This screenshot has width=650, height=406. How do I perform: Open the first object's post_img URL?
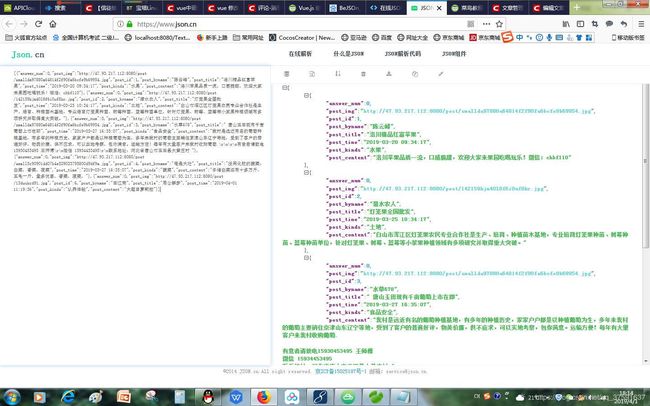coord(477,111)
